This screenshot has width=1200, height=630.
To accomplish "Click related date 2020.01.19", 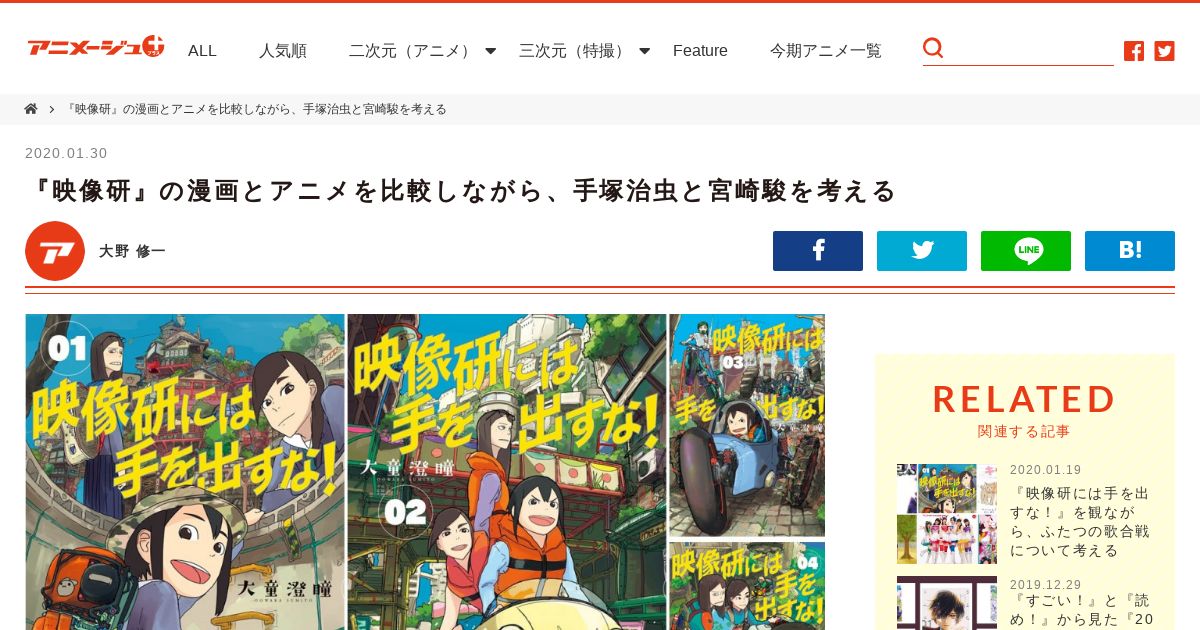I will pyautogui.click(x=1045, y=470).
